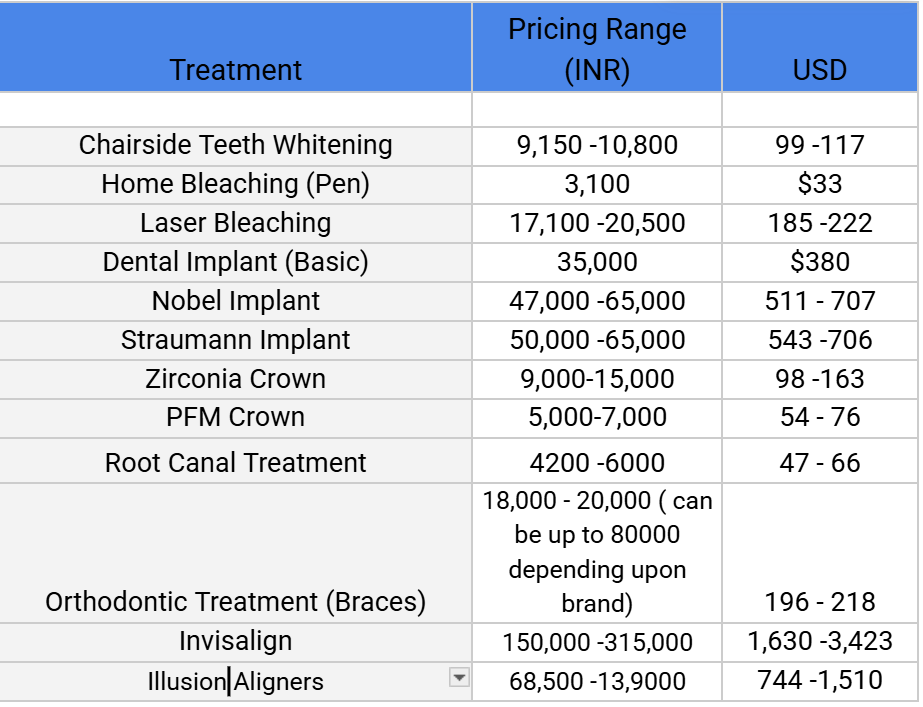The image size is (923, 707).
Task: Click the Nobel Implant treatment cell
Action: coord(236,301)
